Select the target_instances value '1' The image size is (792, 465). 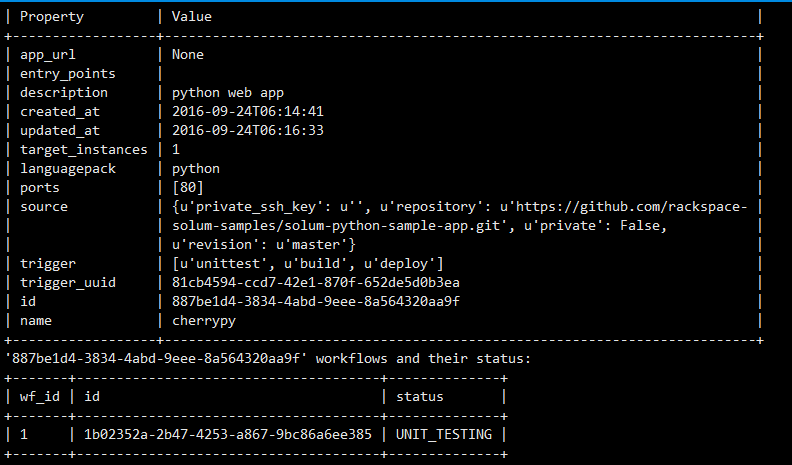coord(176,149)
